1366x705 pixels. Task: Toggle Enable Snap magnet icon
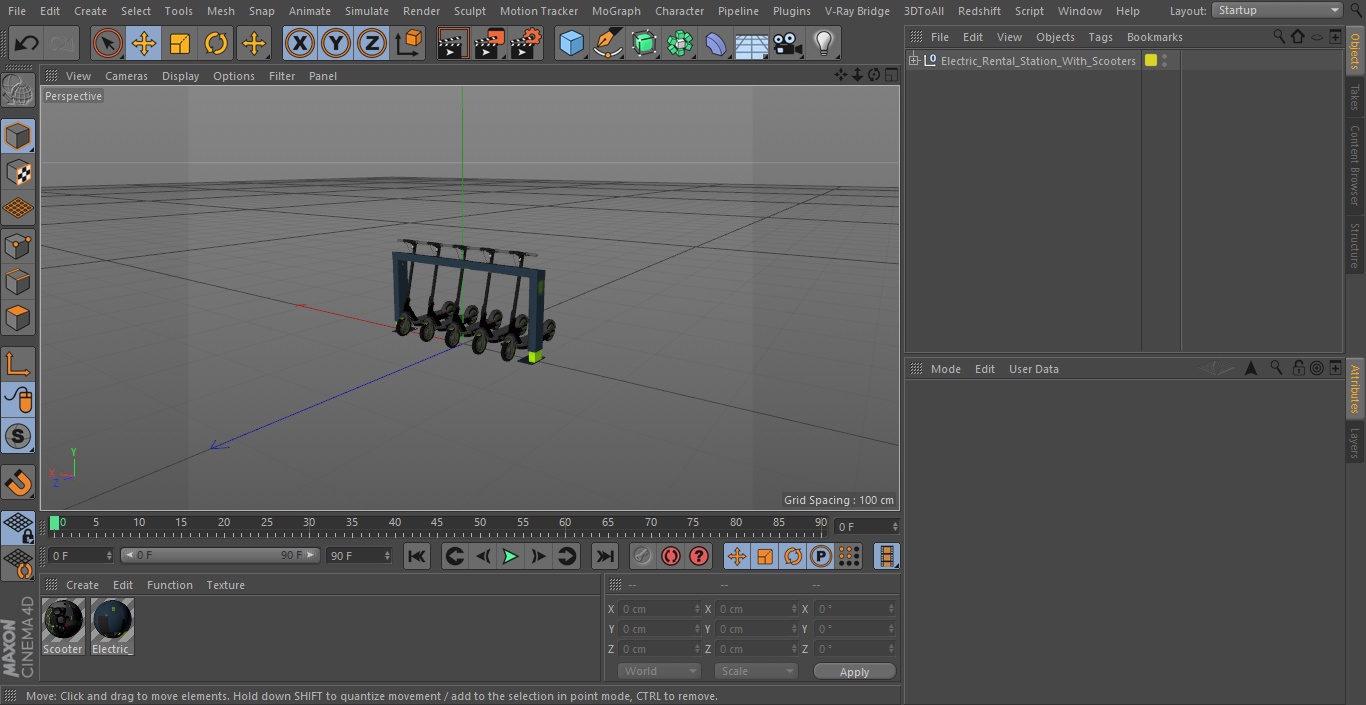coord(18,483)
